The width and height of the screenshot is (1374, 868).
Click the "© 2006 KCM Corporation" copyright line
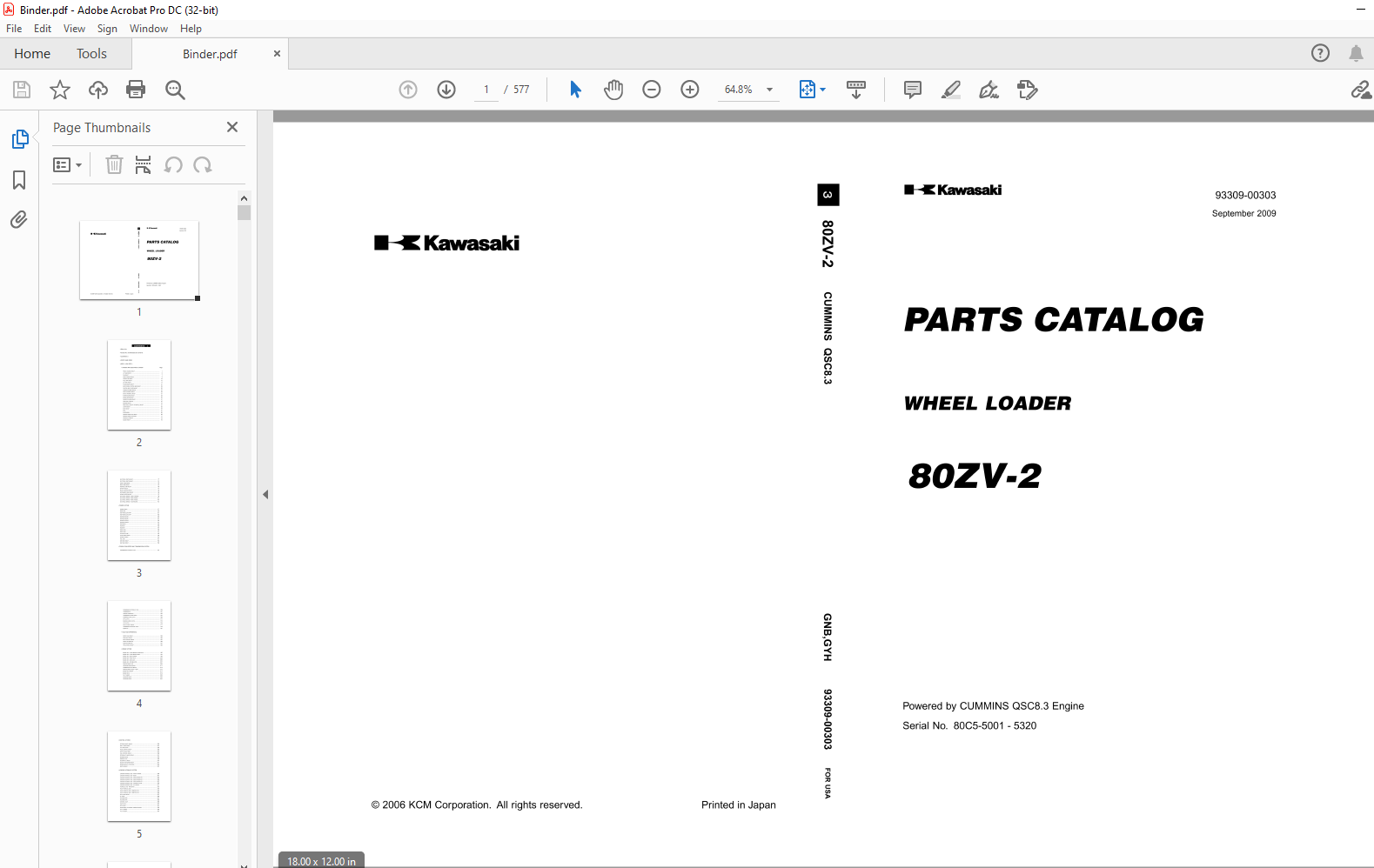477,805
